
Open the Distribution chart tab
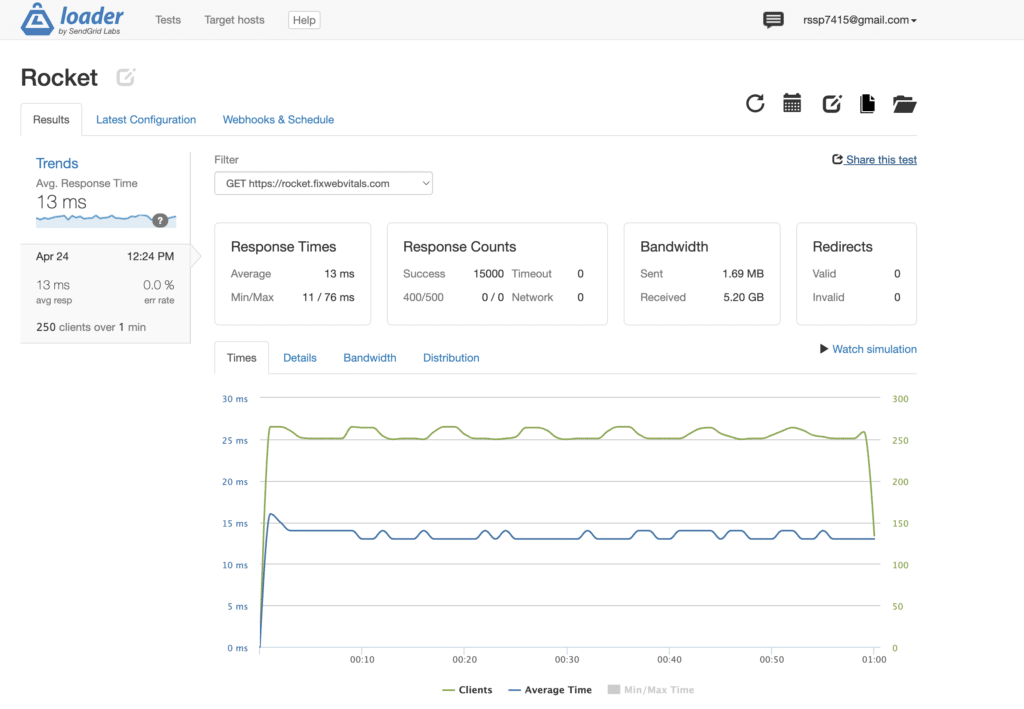coord(451,358)
